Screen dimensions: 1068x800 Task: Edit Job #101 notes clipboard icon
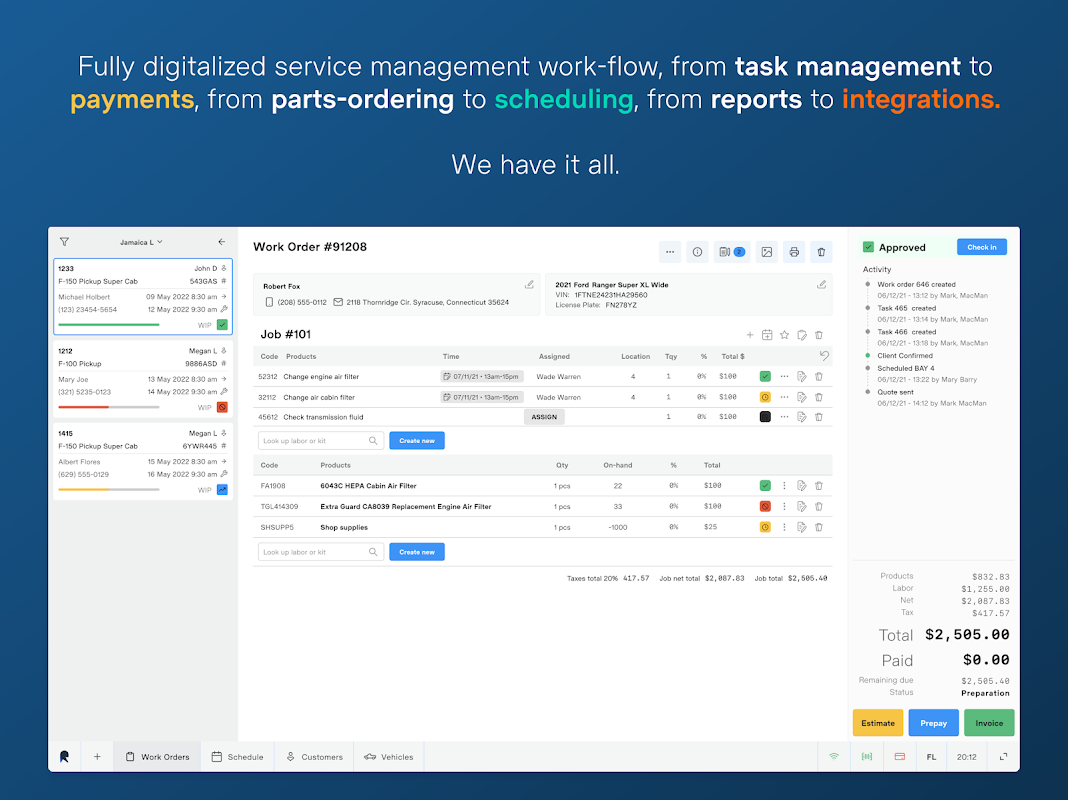click(802, 335)
